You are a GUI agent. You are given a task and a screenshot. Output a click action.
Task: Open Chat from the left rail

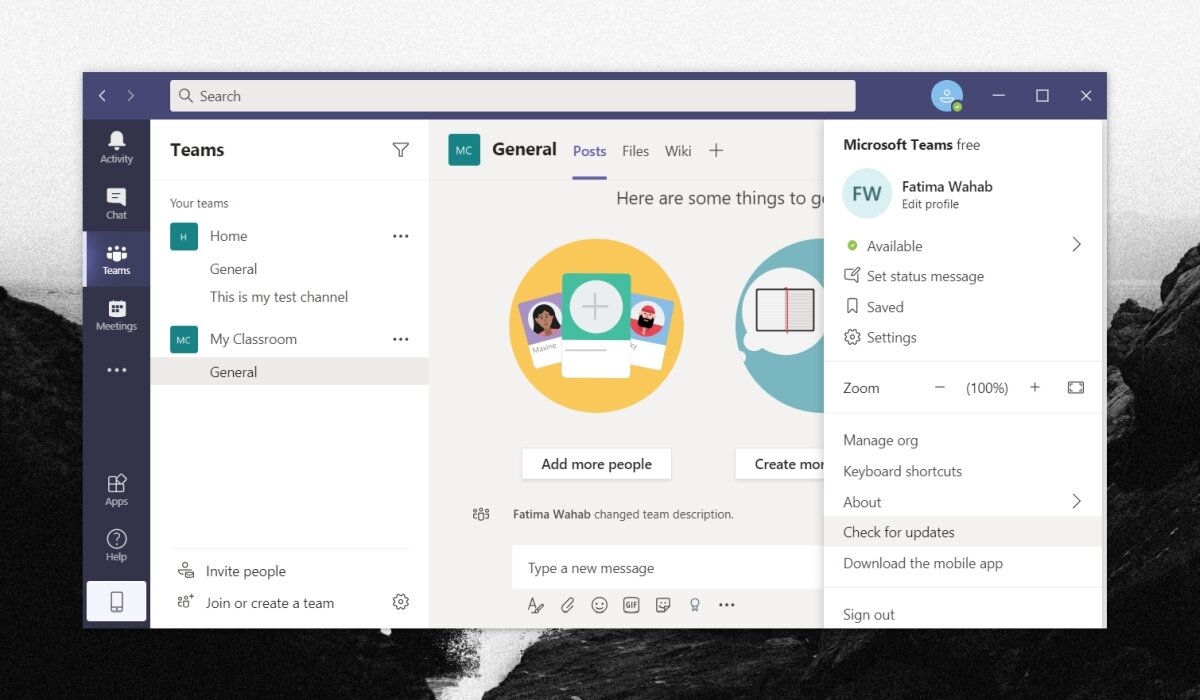[x=116, y=203]
